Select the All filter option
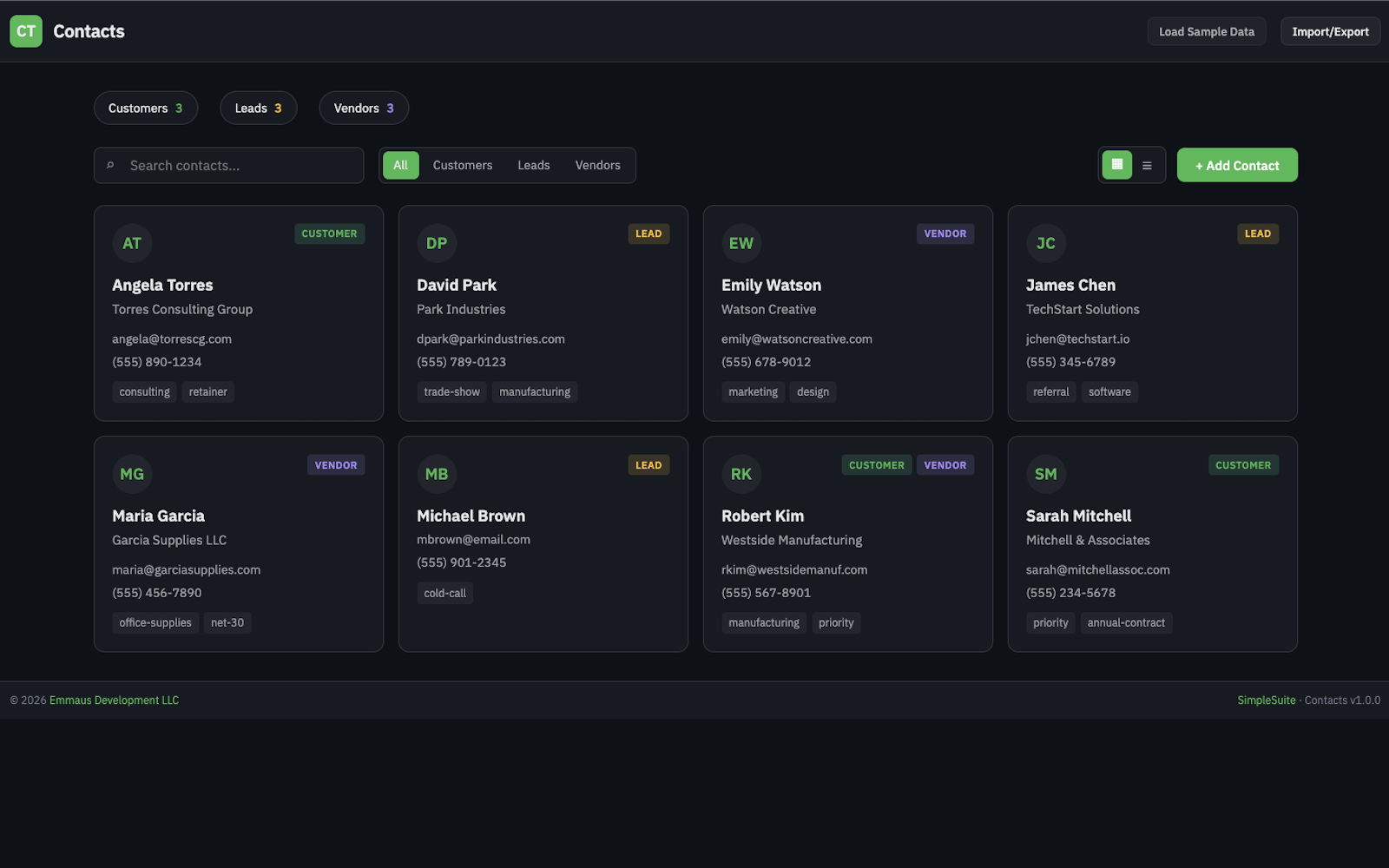This screenshot has width=1389, height=868. pyautogui.click(x=400, y=165)
